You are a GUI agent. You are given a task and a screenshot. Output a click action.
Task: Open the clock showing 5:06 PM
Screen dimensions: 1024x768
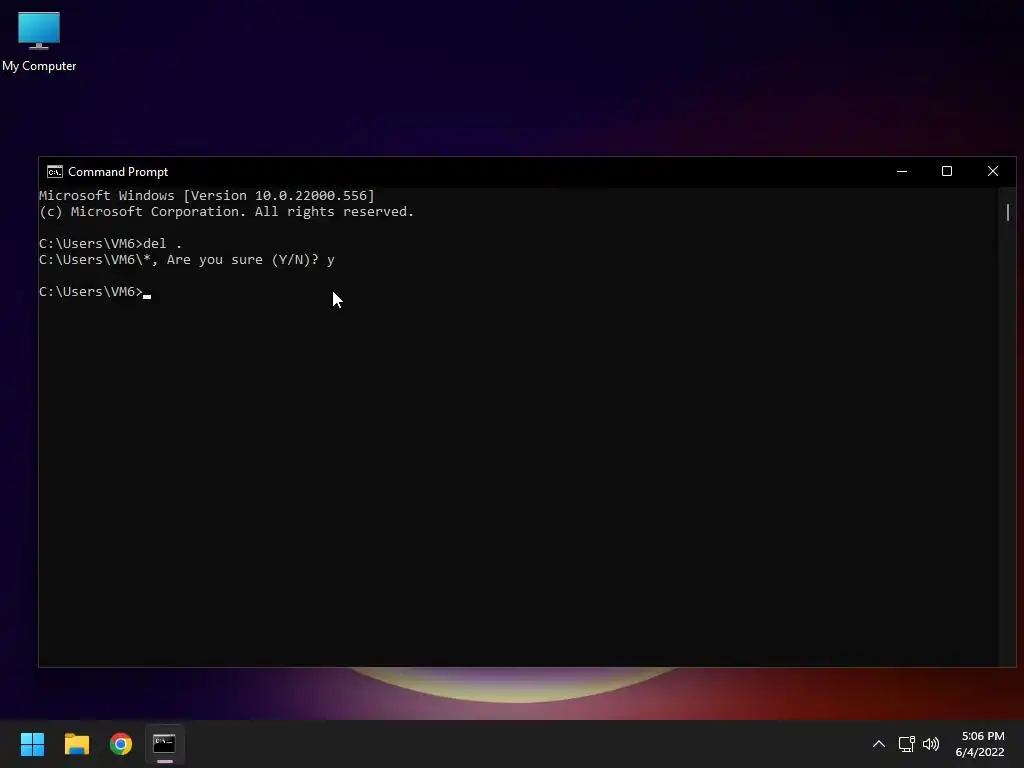pyautogui.click(x=980, y=744)
